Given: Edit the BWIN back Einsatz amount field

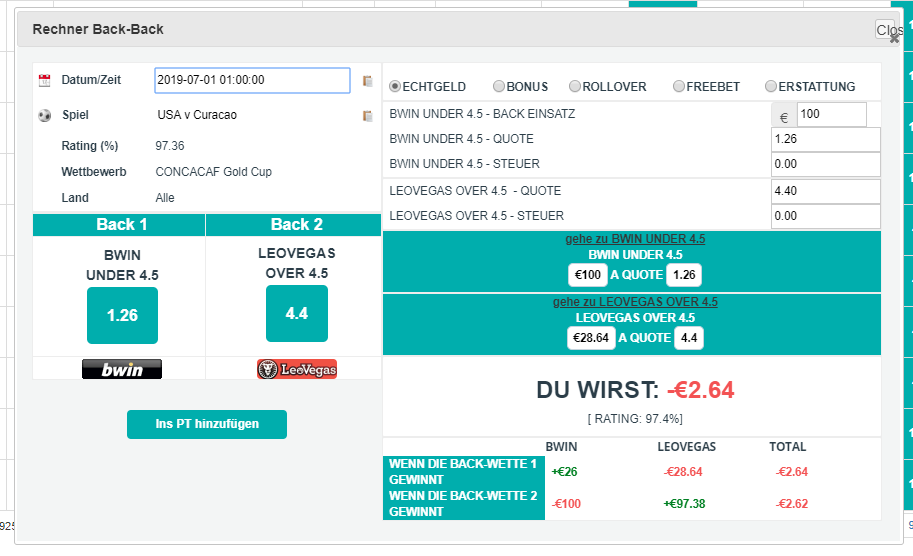Looking at the screenshot, I should 831,114.
